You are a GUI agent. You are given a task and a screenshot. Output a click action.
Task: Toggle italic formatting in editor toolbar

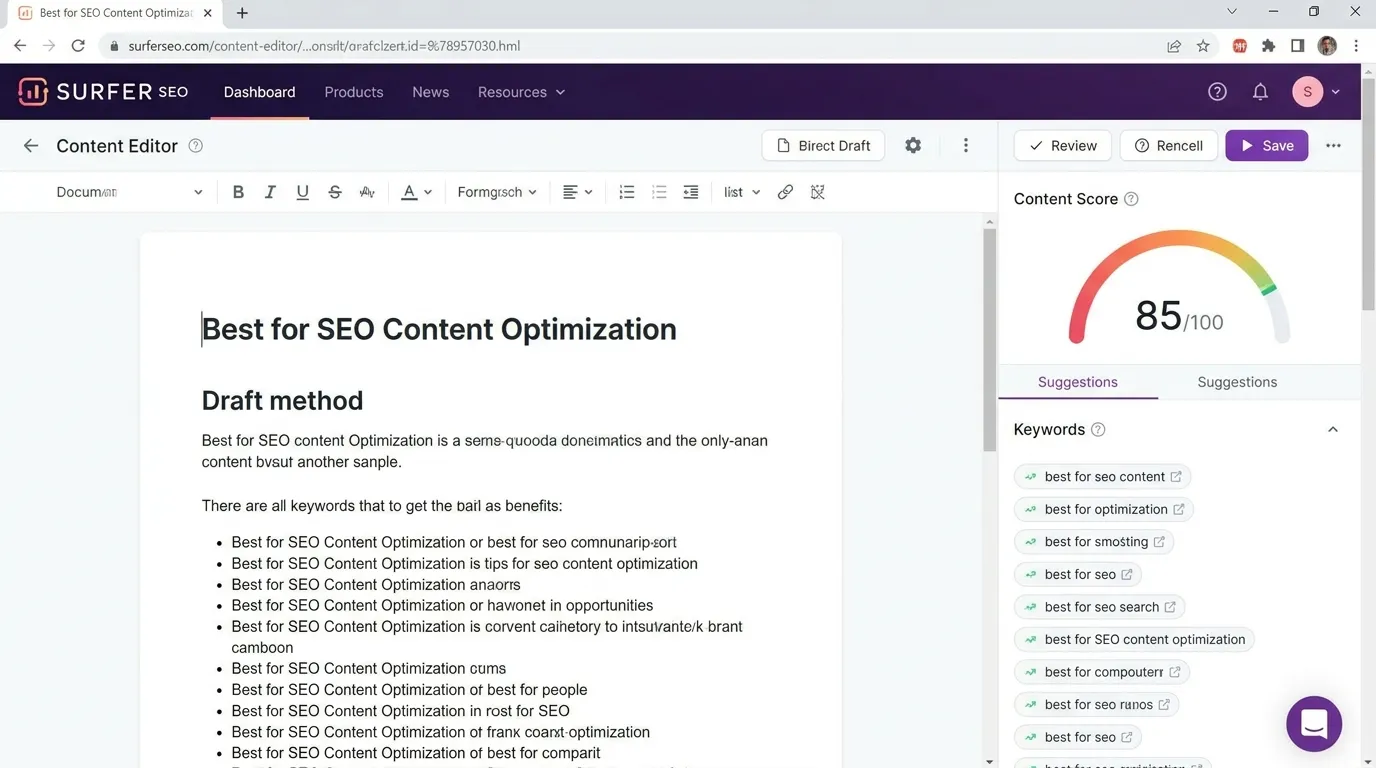pos(270,192)
